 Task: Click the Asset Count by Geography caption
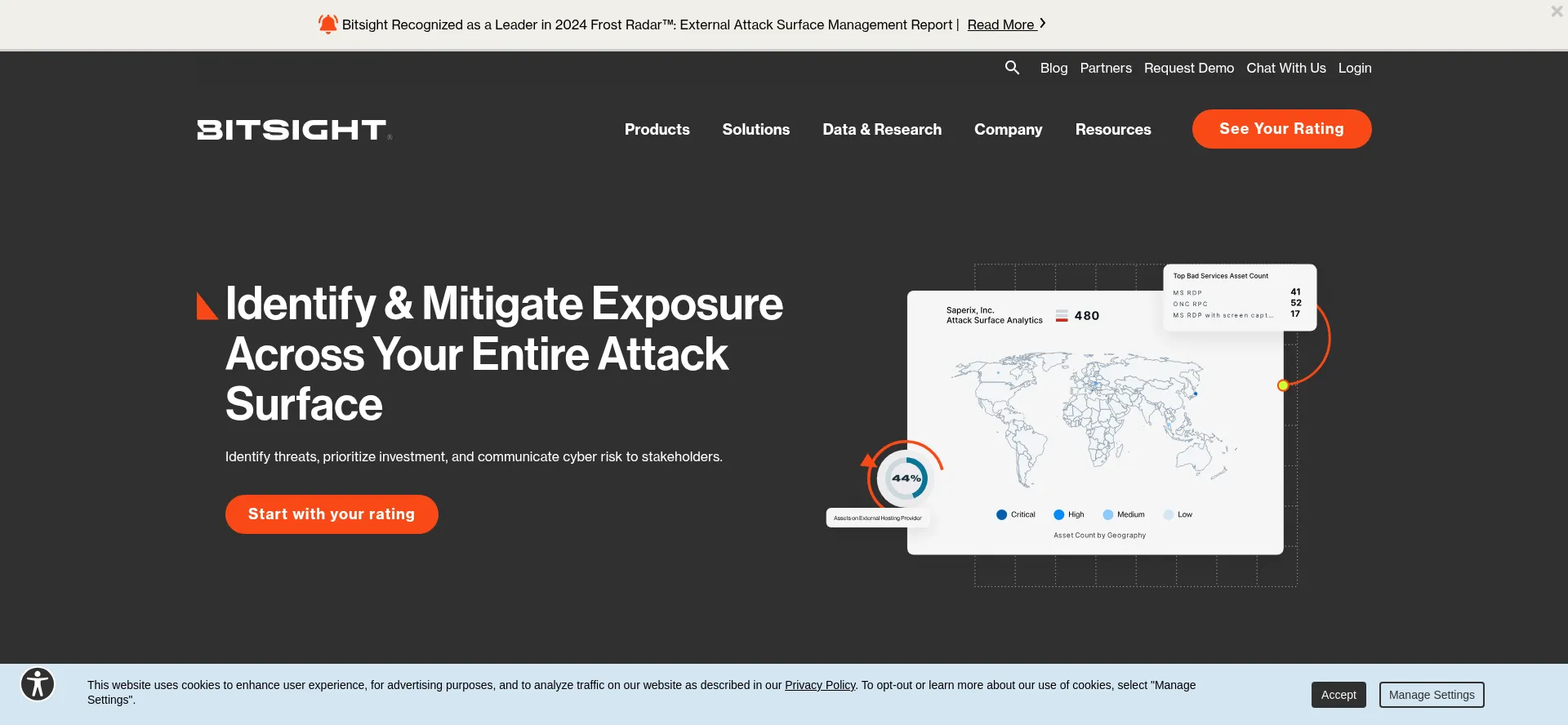(1099, 536)
